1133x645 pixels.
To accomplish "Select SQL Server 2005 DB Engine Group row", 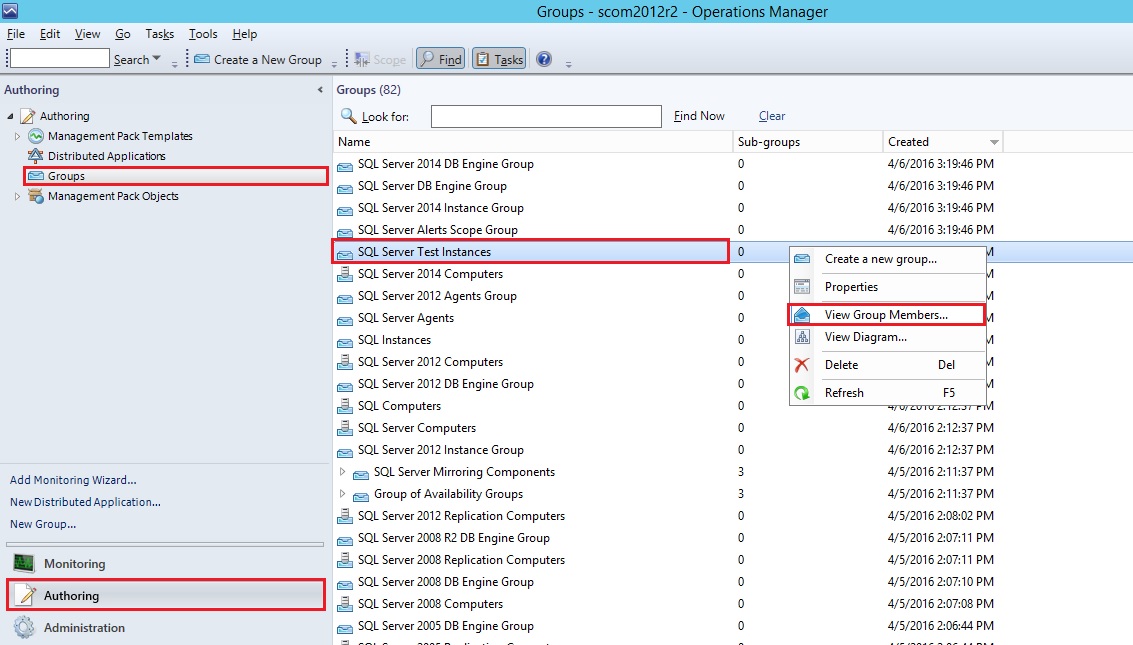I will tap(445, 626).
